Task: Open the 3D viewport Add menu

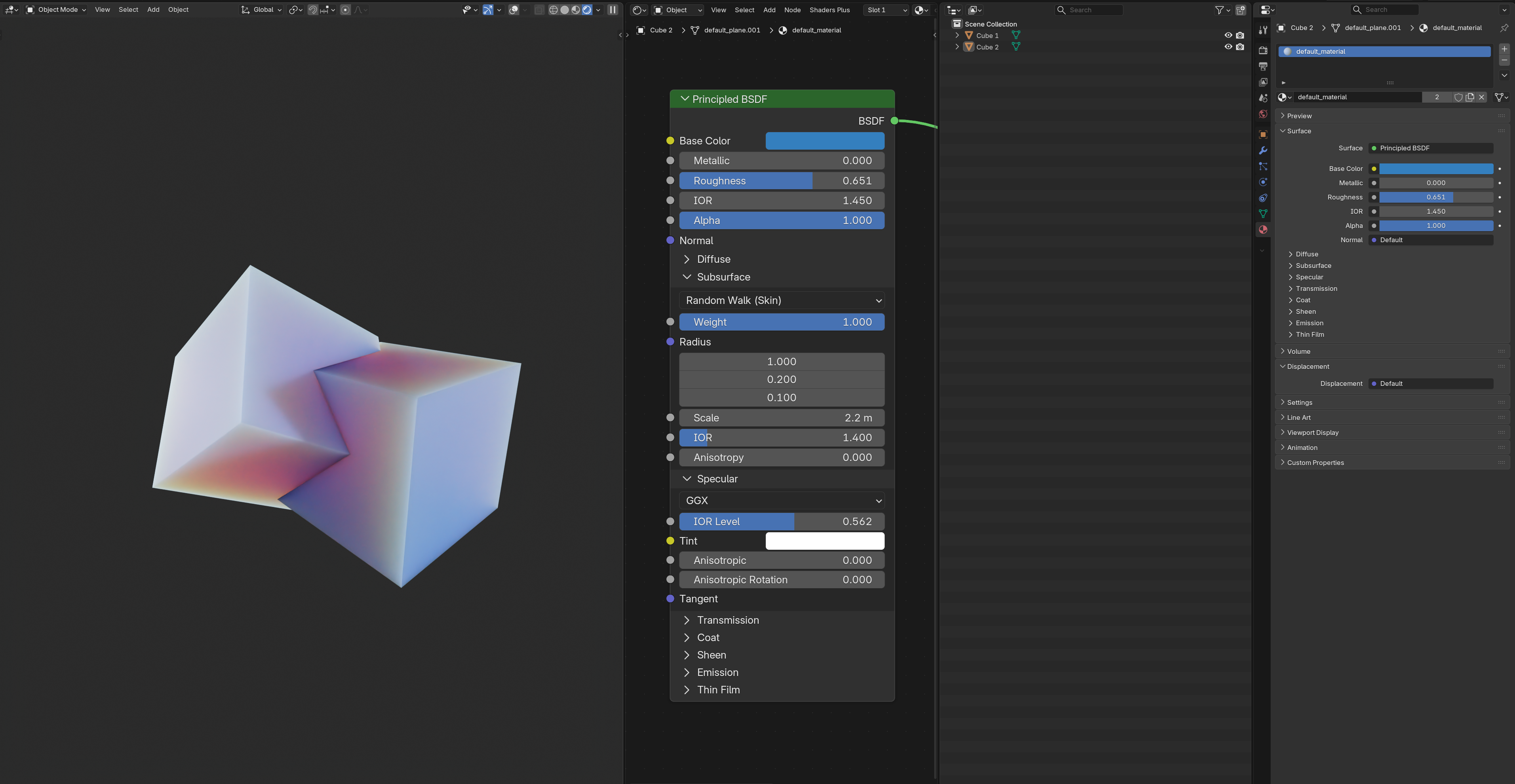Action: click(153, 10)
